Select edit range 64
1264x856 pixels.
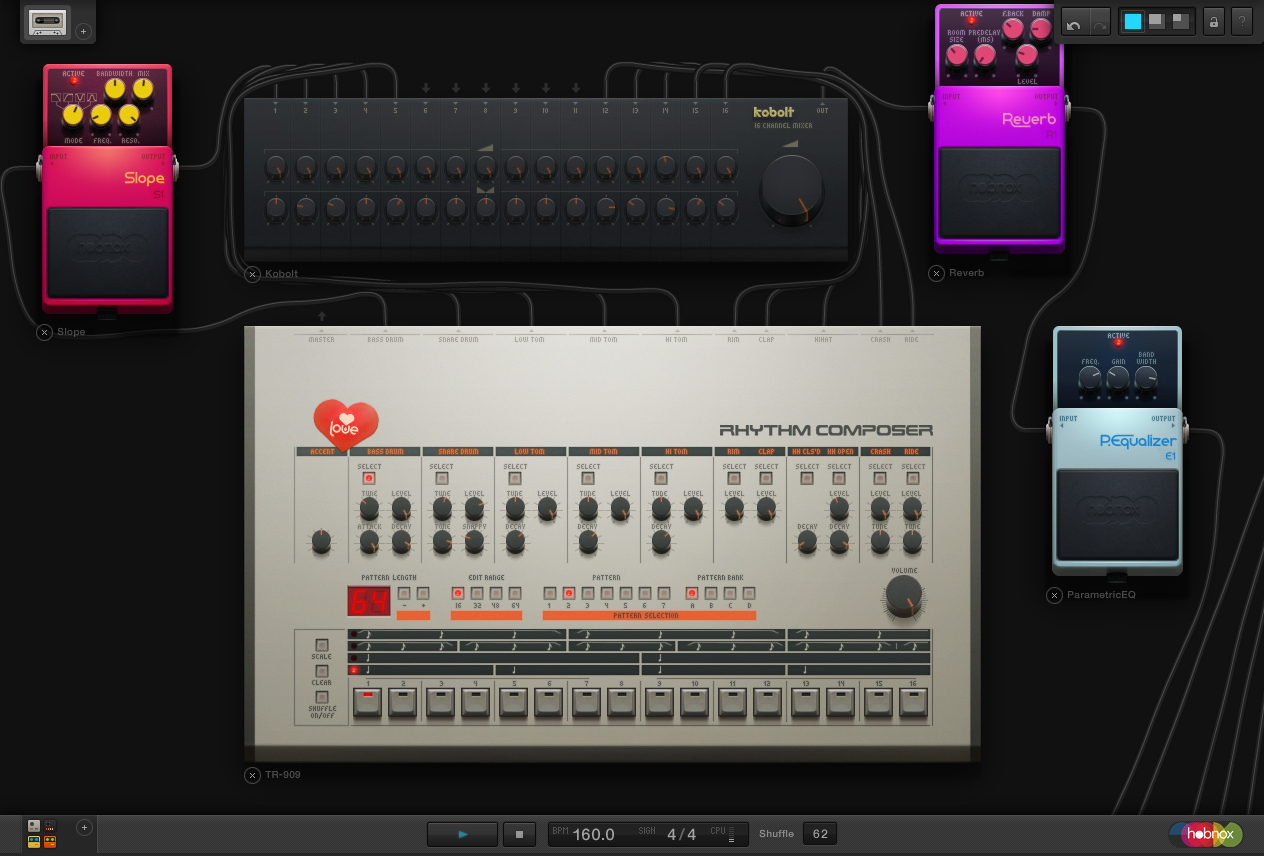515,593
